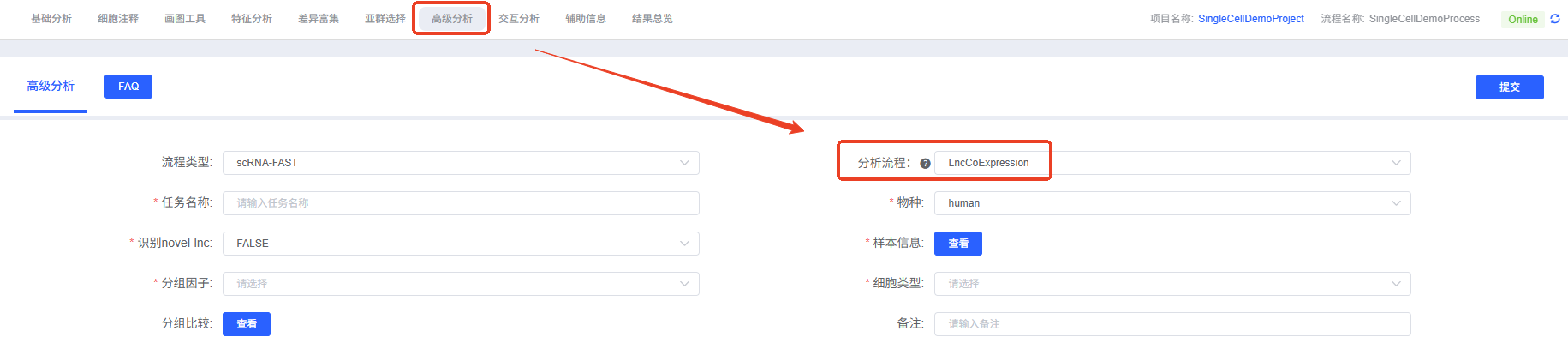Open the 物种 human dropdown
1568x355 pixels.
pyautogui.click(x=1172, y=203)
